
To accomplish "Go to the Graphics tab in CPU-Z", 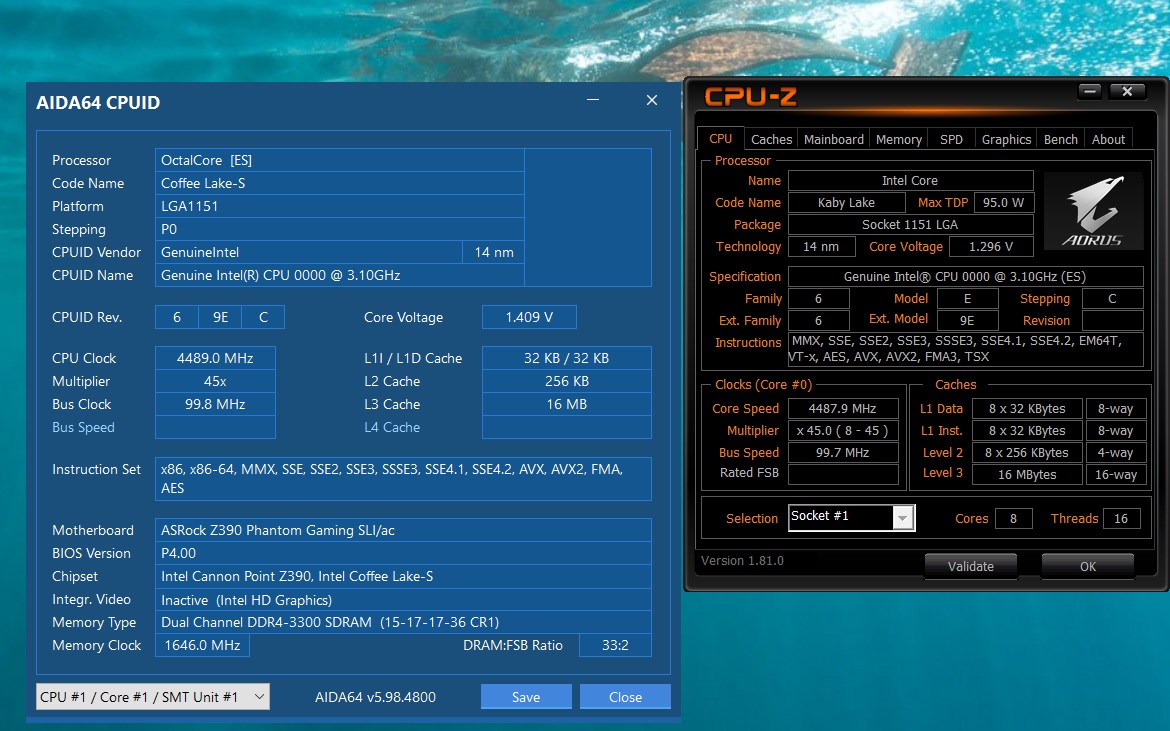I will tap(1006, 139).
